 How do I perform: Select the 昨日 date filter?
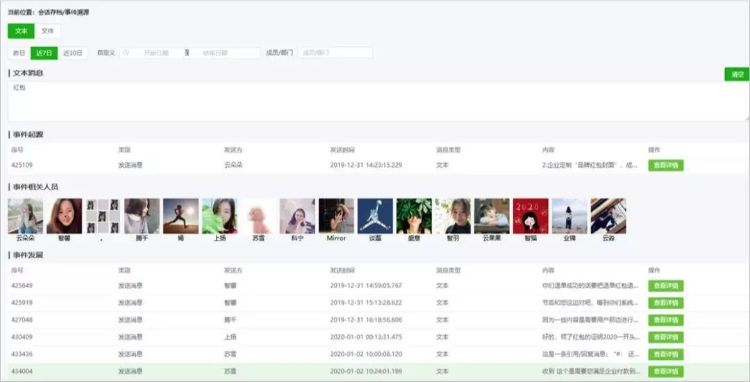(x=19, y=53)
